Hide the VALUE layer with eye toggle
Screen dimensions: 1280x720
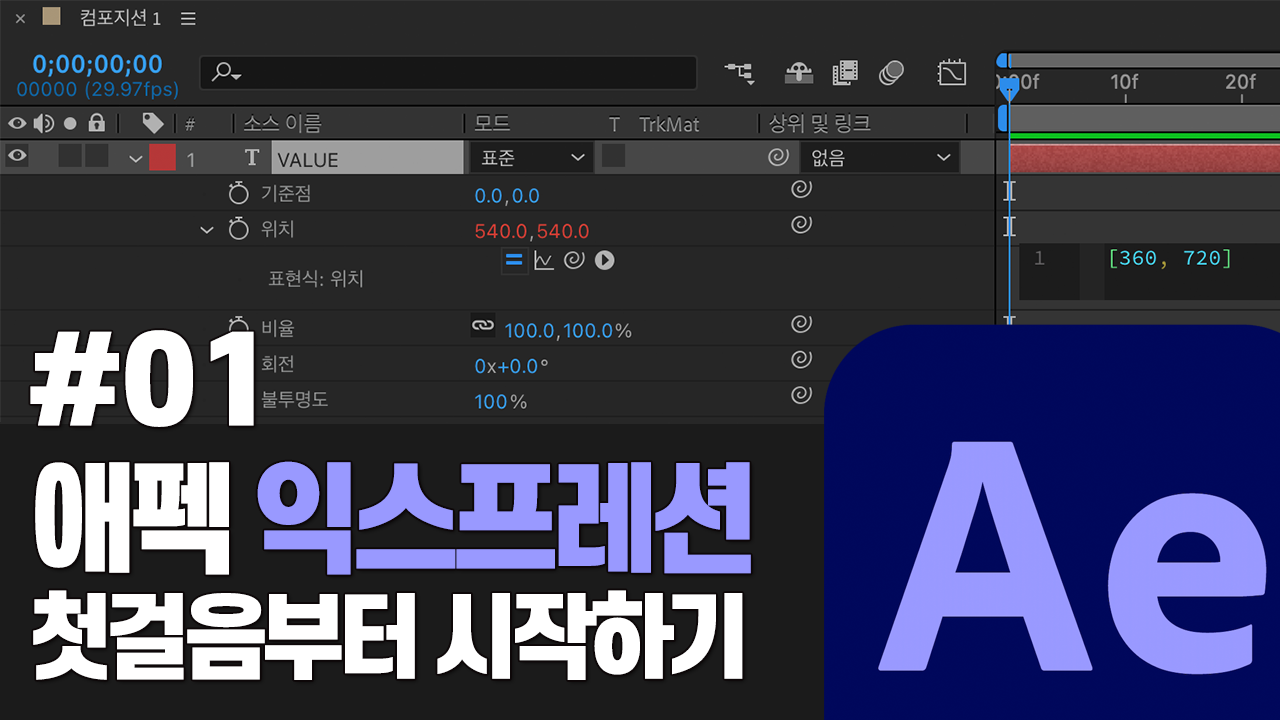[x=17, y=156]
